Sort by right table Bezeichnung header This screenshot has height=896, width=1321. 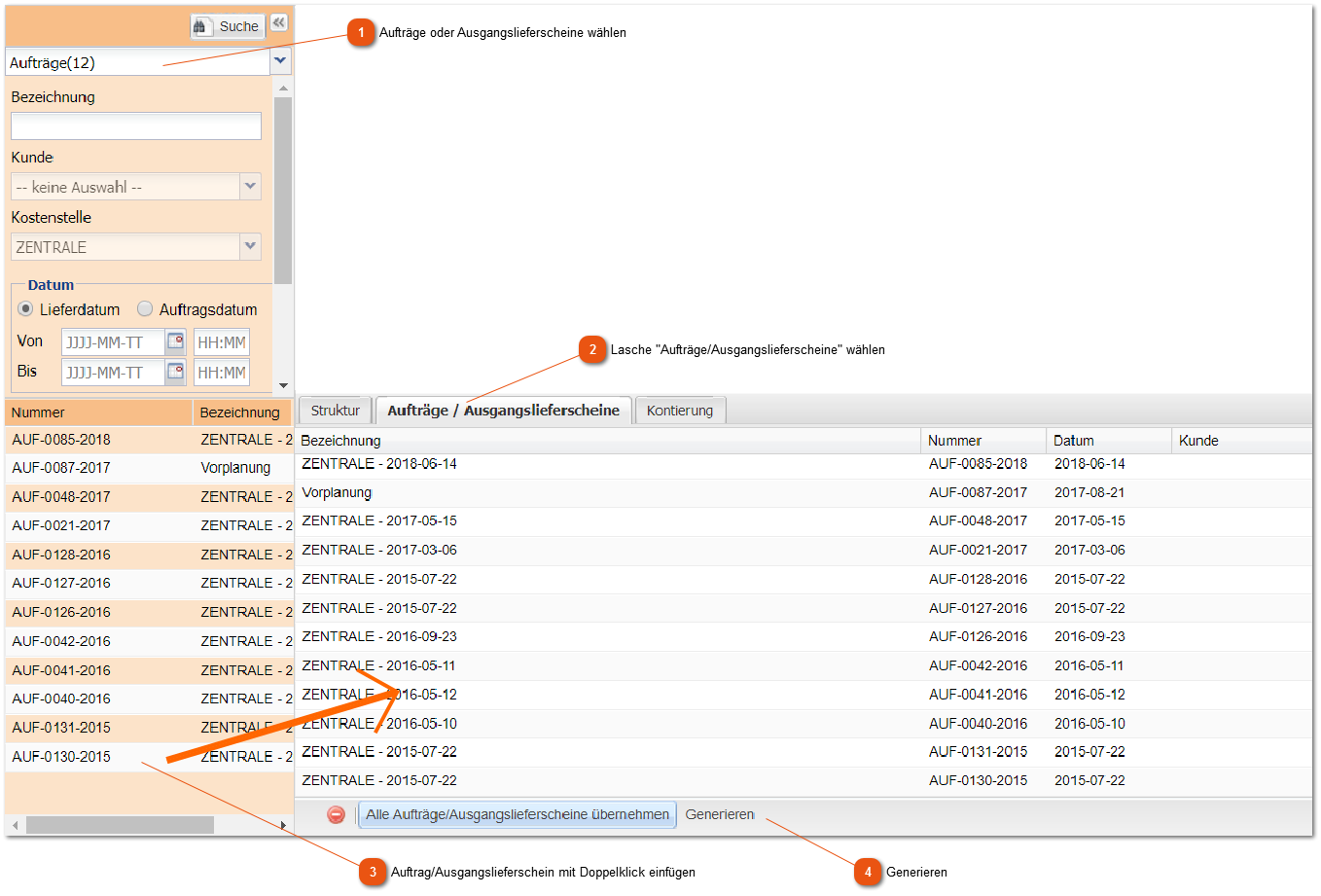608,441
